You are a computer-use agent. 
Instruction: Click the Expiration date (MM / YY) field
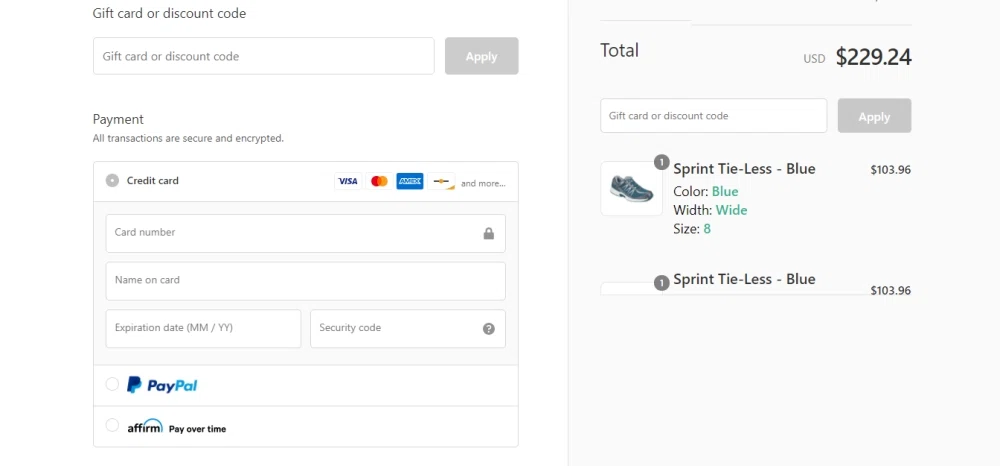pyautogui.click(x=203, y=329)
